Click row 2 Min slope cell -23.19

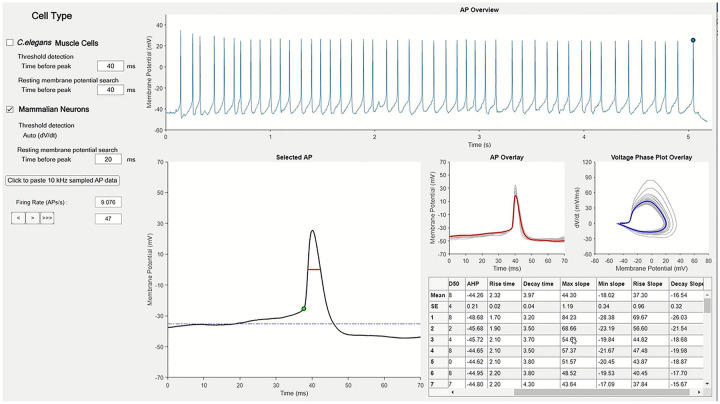pyautogui.click(x=613, y=329)
